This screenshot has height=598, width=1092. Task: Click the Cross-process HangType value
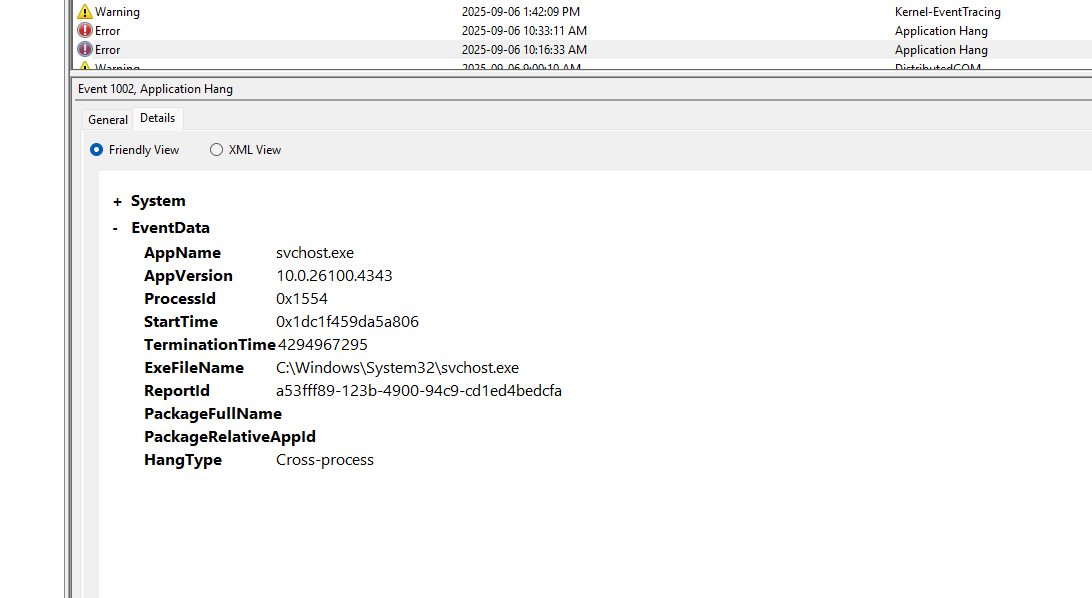click(x=325, y=459)
